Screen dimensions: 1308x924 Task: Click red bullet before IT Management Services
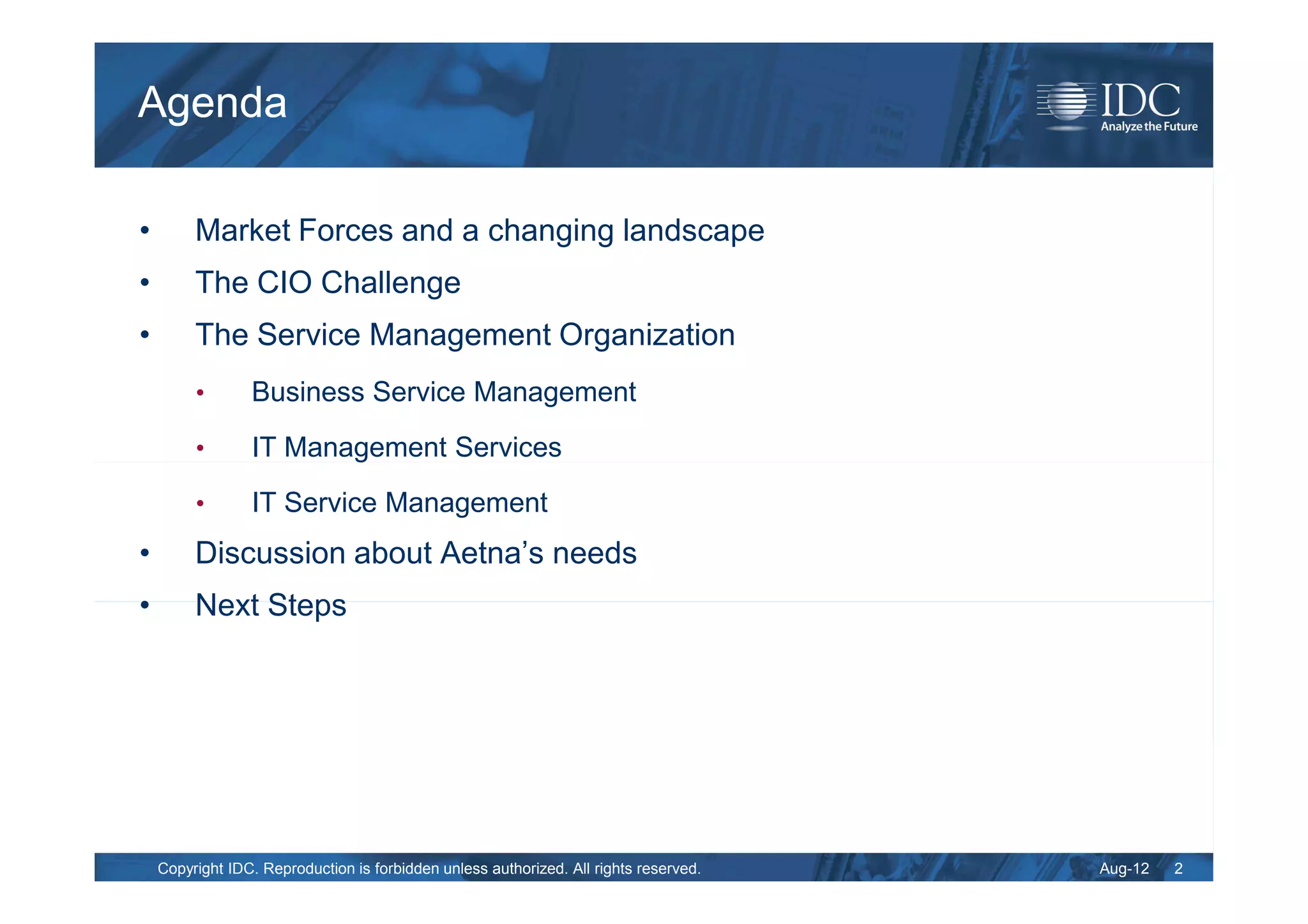[200, 448]
